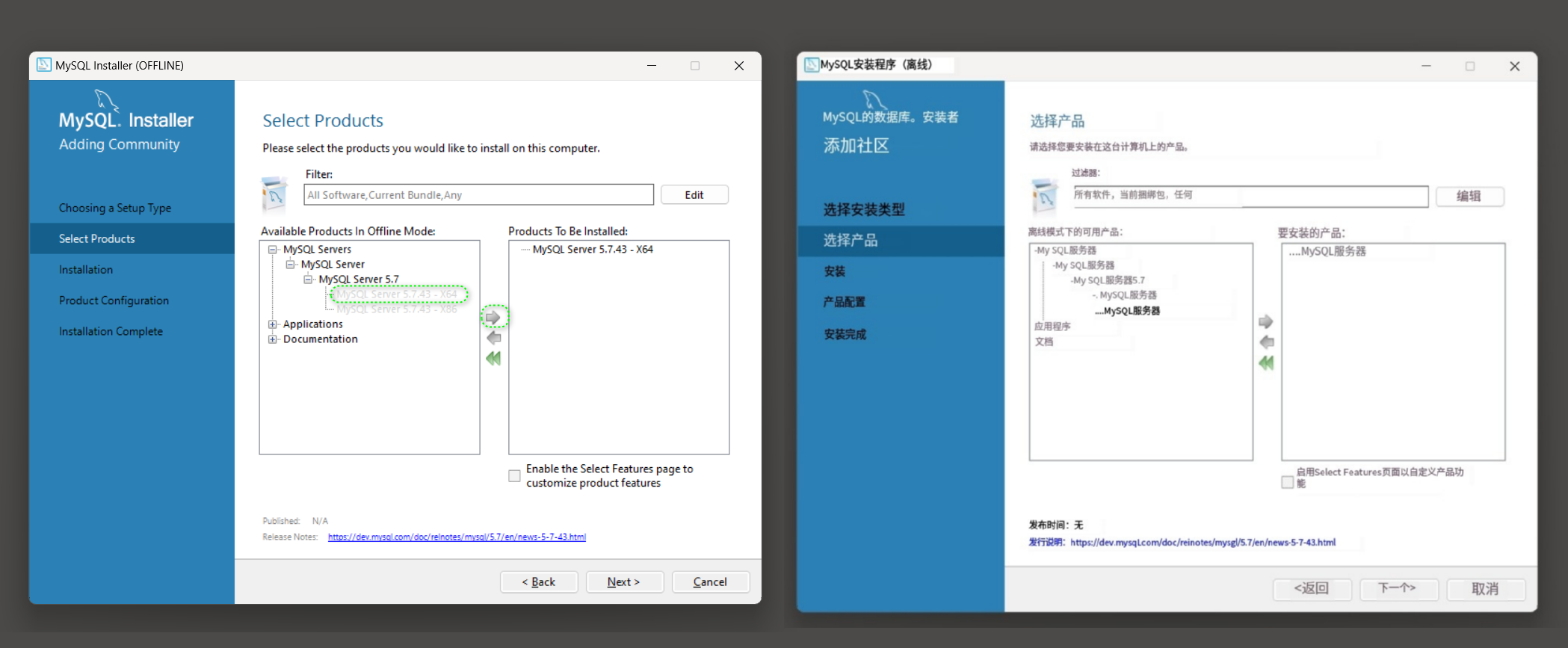The height and width of the screenshot is (648, 1568).
Task: Click the Cancel button in English installer
Action: click(711, 581)
